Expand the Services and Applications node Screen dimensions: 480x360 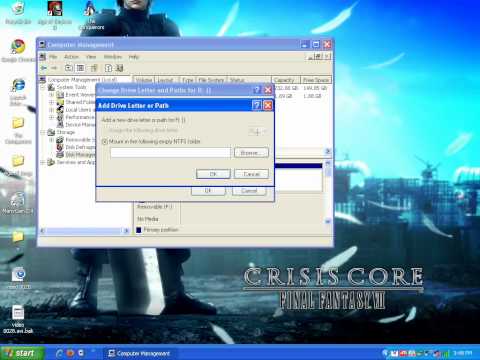pyautogui.click(x=43, y=162)
